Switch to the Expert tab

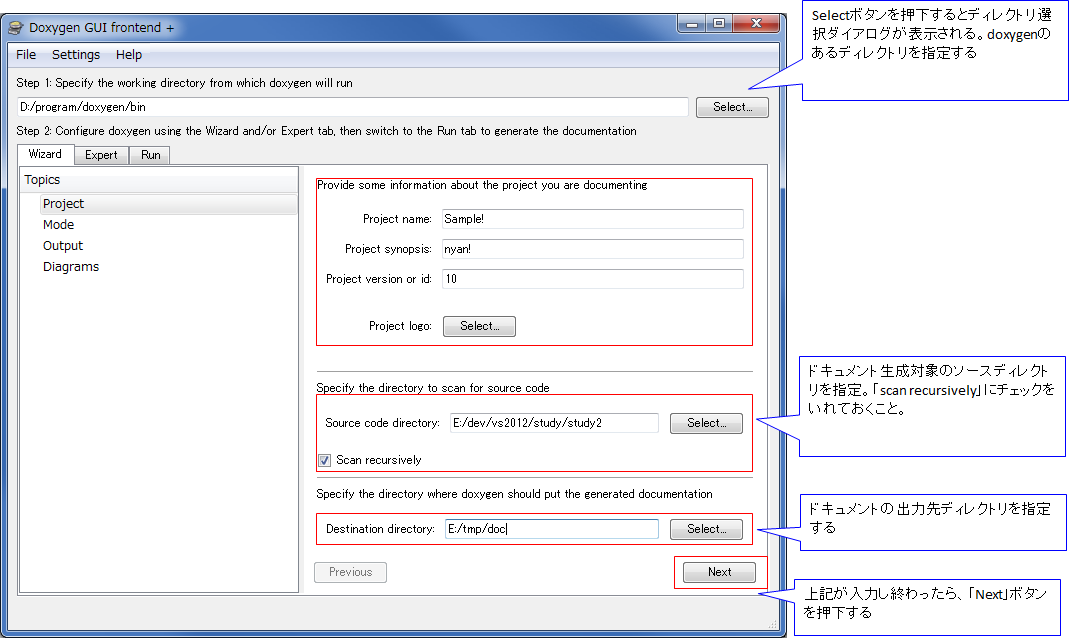101,155
